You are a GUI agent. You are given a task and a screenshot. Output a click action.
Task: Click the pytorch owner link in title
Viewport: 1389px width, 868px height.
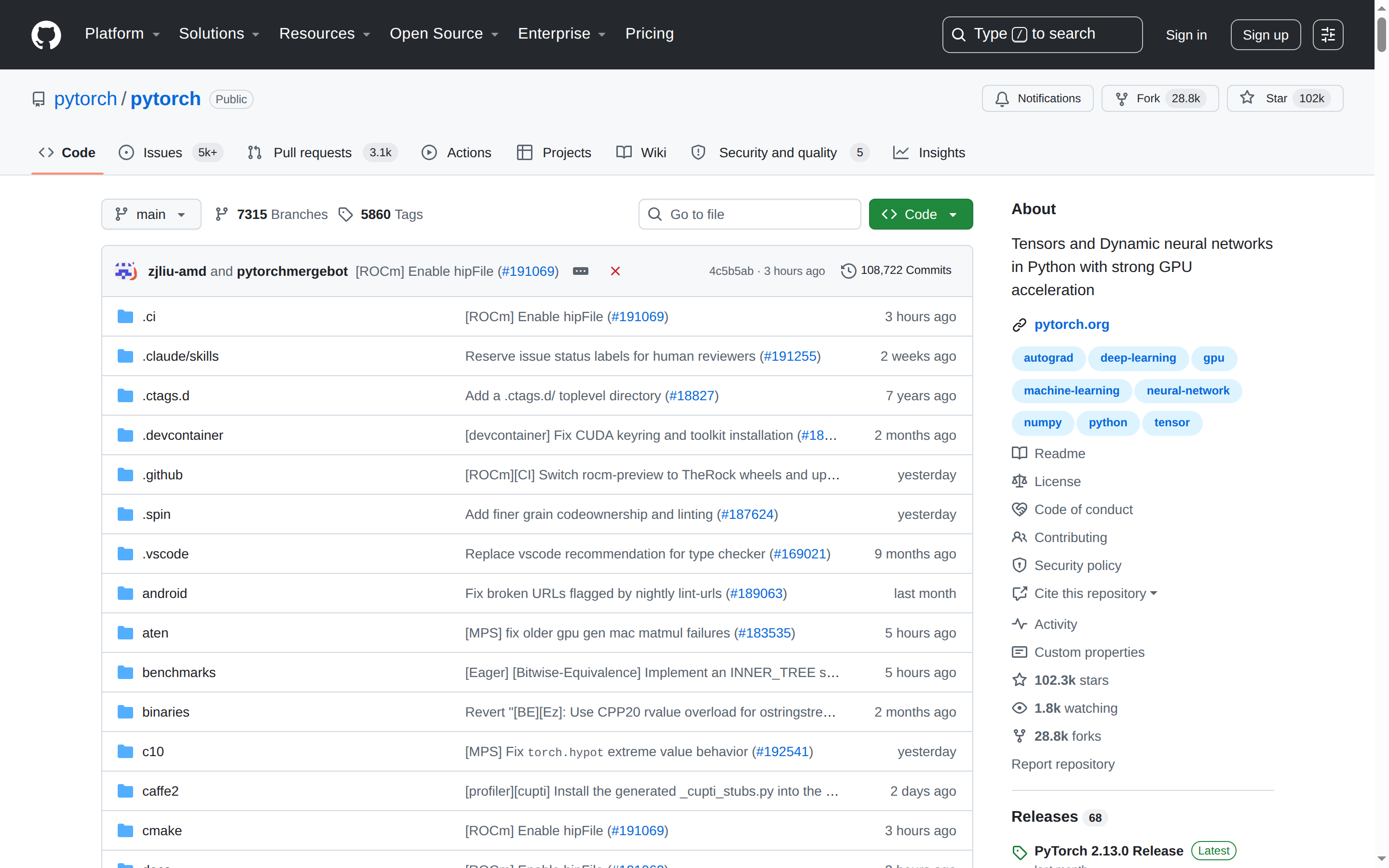pos(85,99)
